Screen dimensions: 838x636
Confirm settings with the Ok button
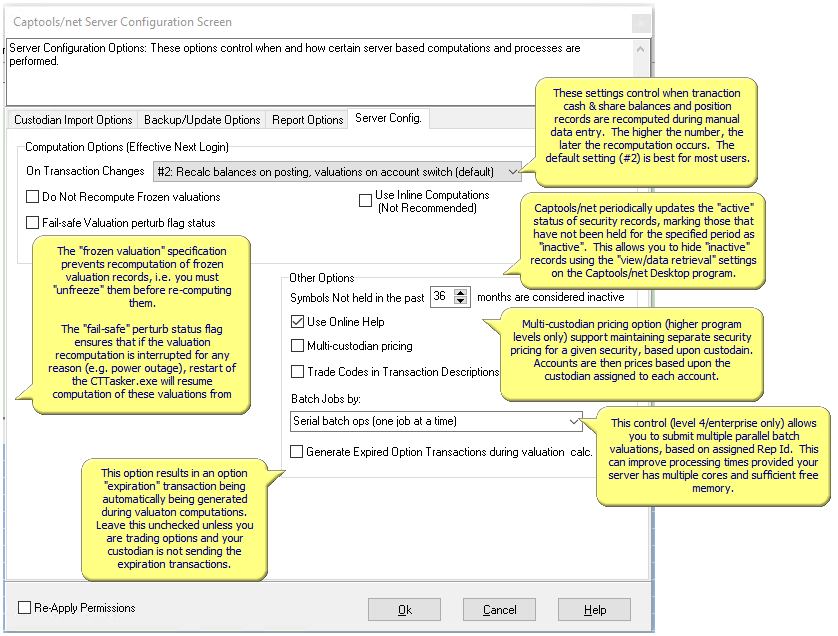404,609
